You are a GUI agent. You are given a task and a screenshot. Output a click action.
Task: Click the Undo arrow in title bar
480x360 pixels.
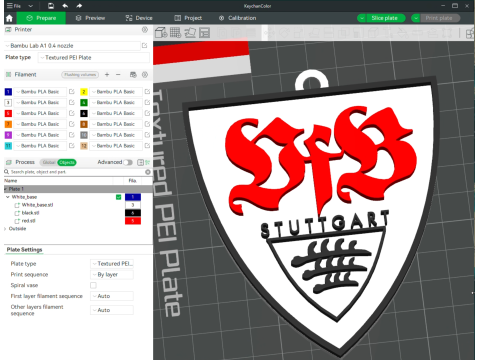(x=65, y=6)
